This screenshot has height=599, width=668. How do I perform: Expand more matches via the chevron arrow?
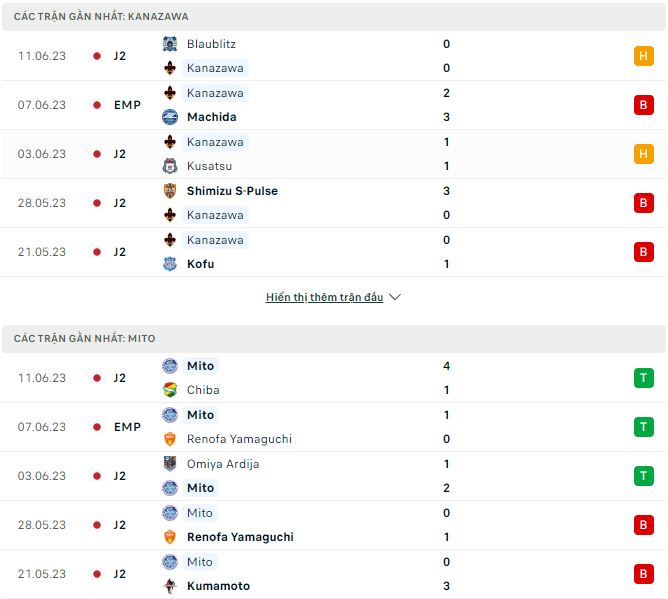click(394, 297)
